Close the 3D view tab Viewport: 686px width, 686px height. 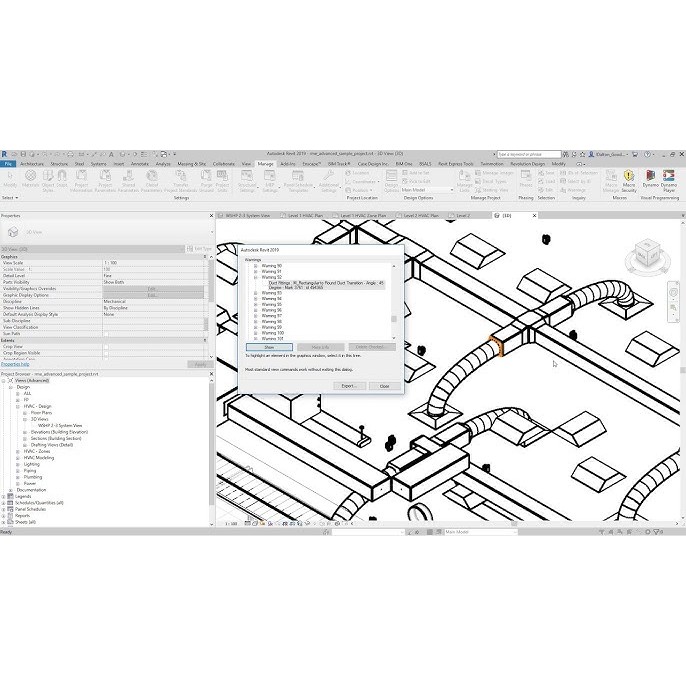534,215
